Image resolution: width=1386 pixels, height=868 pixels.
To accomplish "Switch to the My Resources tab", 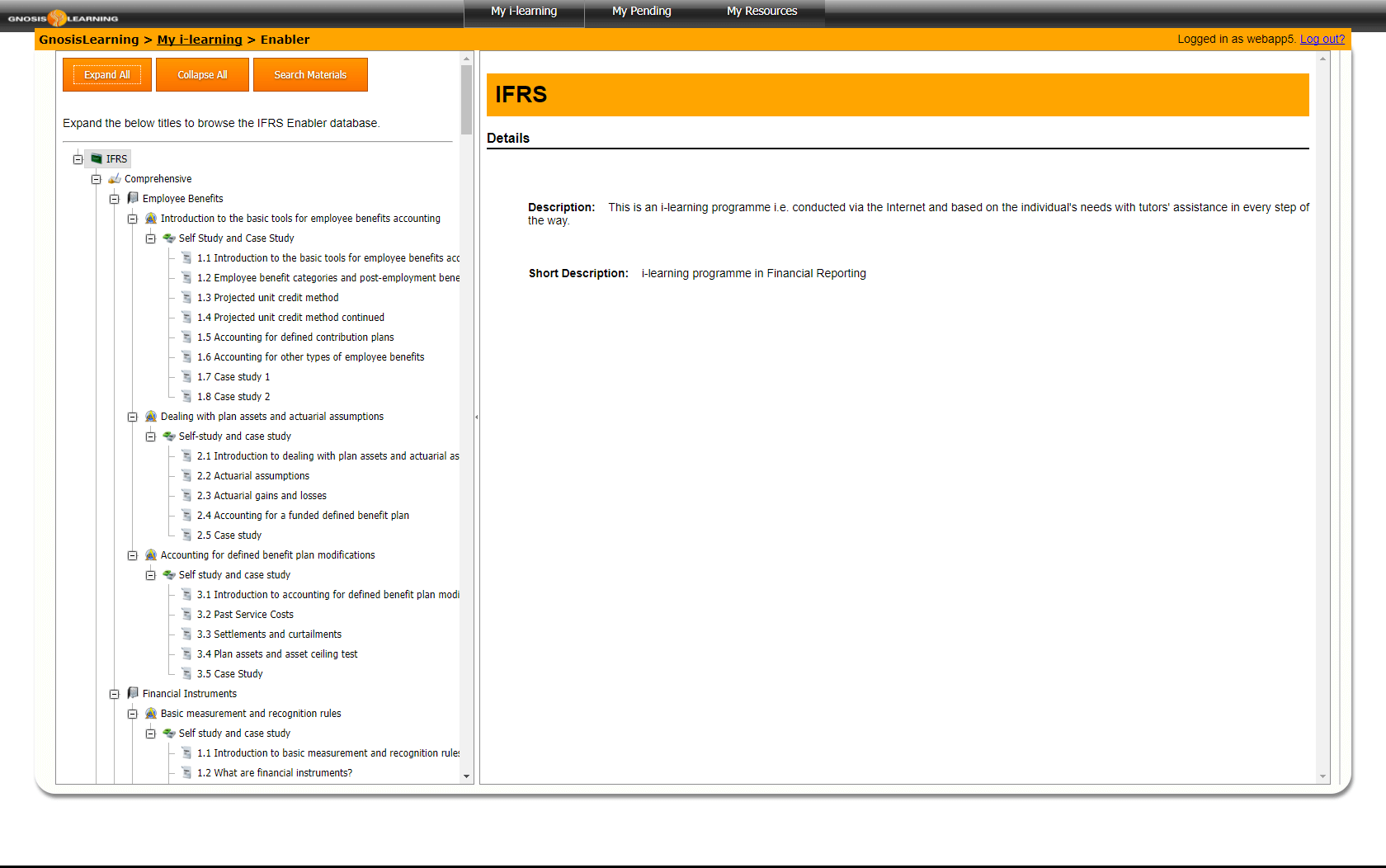I will (x=761, y=12).
